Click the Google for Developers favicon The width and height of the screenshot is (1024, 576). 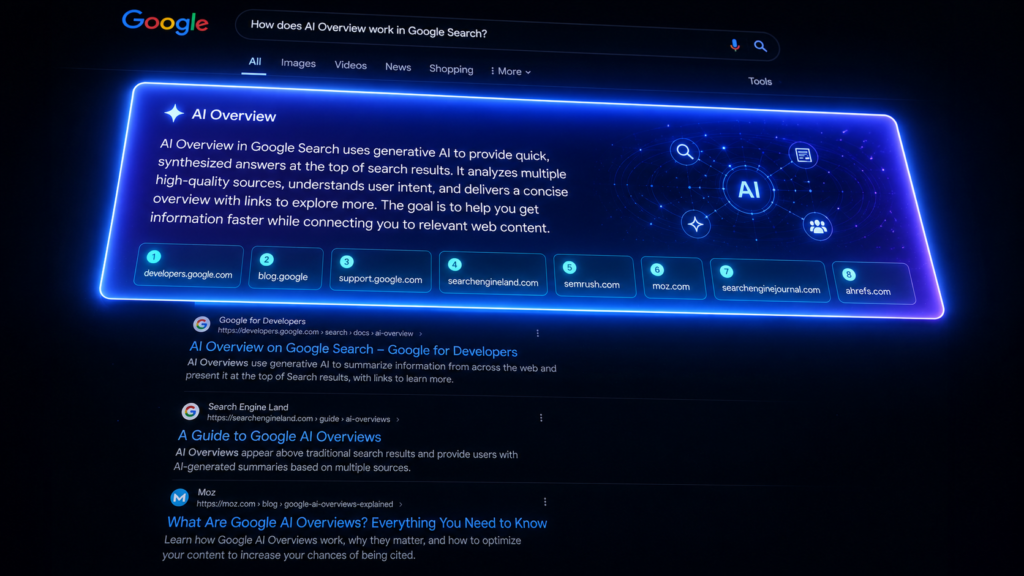[x=202, y=323]
